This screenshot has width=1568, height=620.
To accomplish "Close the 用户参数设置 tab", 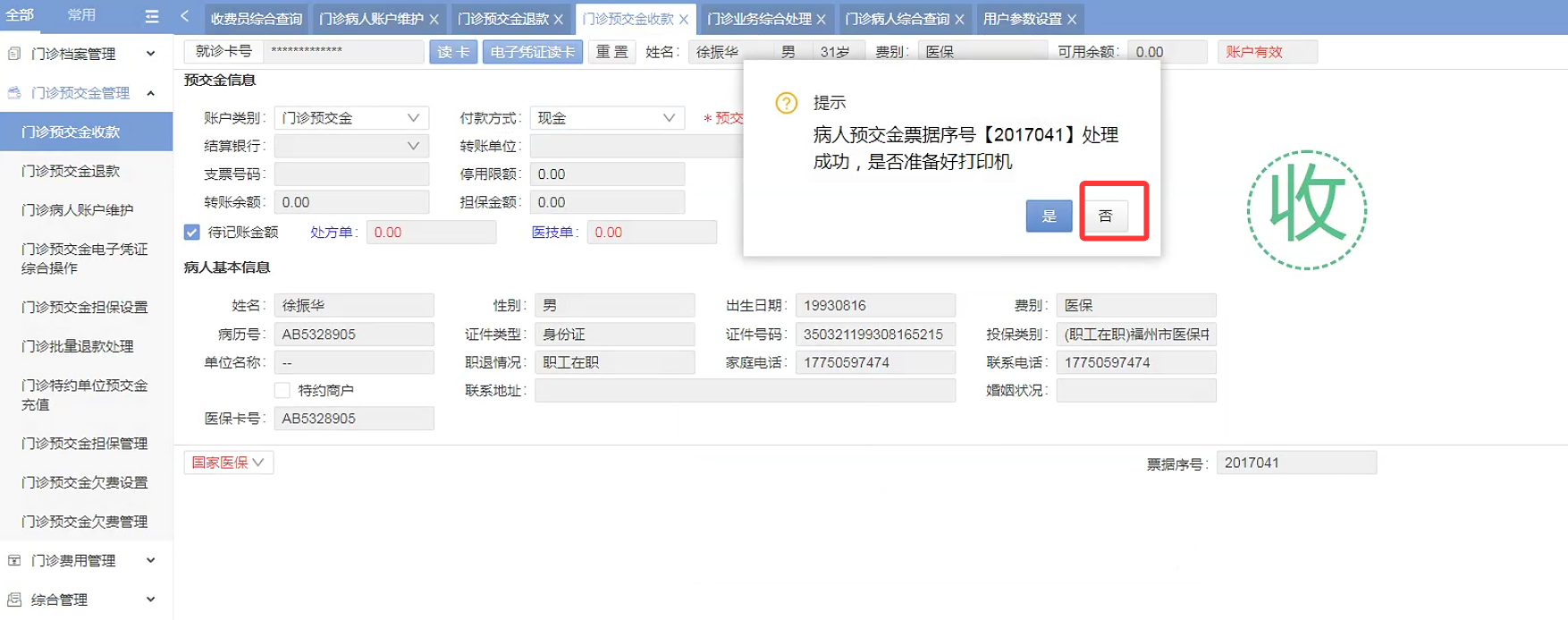I will coord(1072,19).
